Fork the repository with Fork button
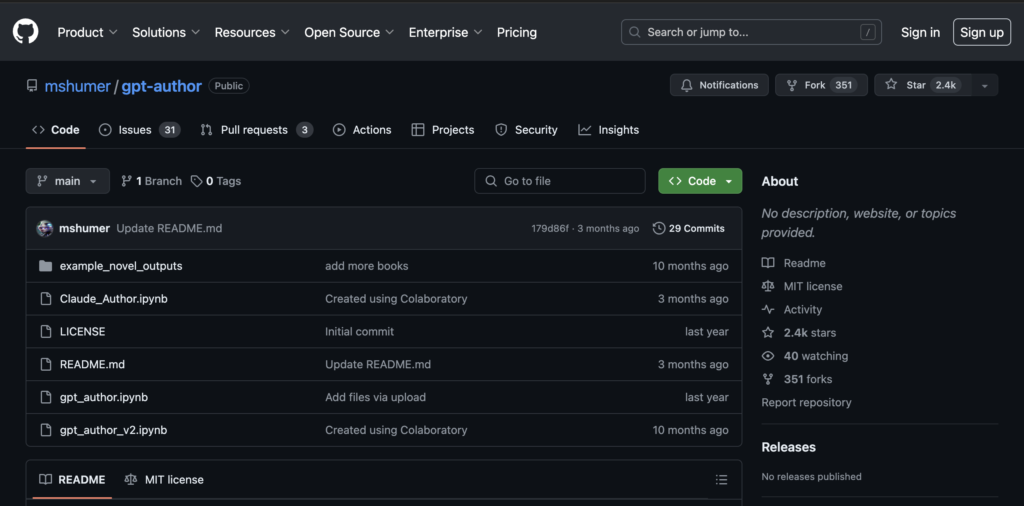This screenshot has height=506, width=1024. tap(821, 85)
